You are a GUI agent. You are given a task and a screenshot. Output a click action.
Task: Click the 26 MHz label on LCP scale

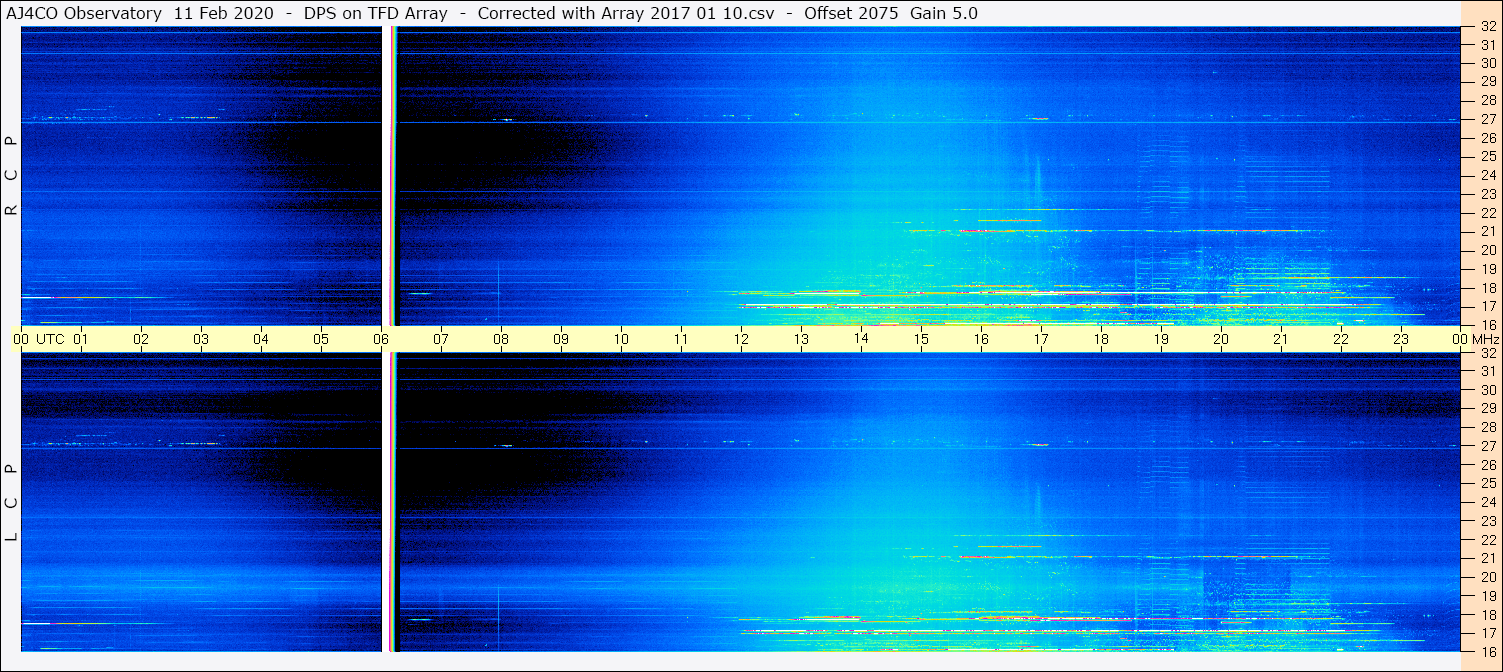tap(1487, 465)
